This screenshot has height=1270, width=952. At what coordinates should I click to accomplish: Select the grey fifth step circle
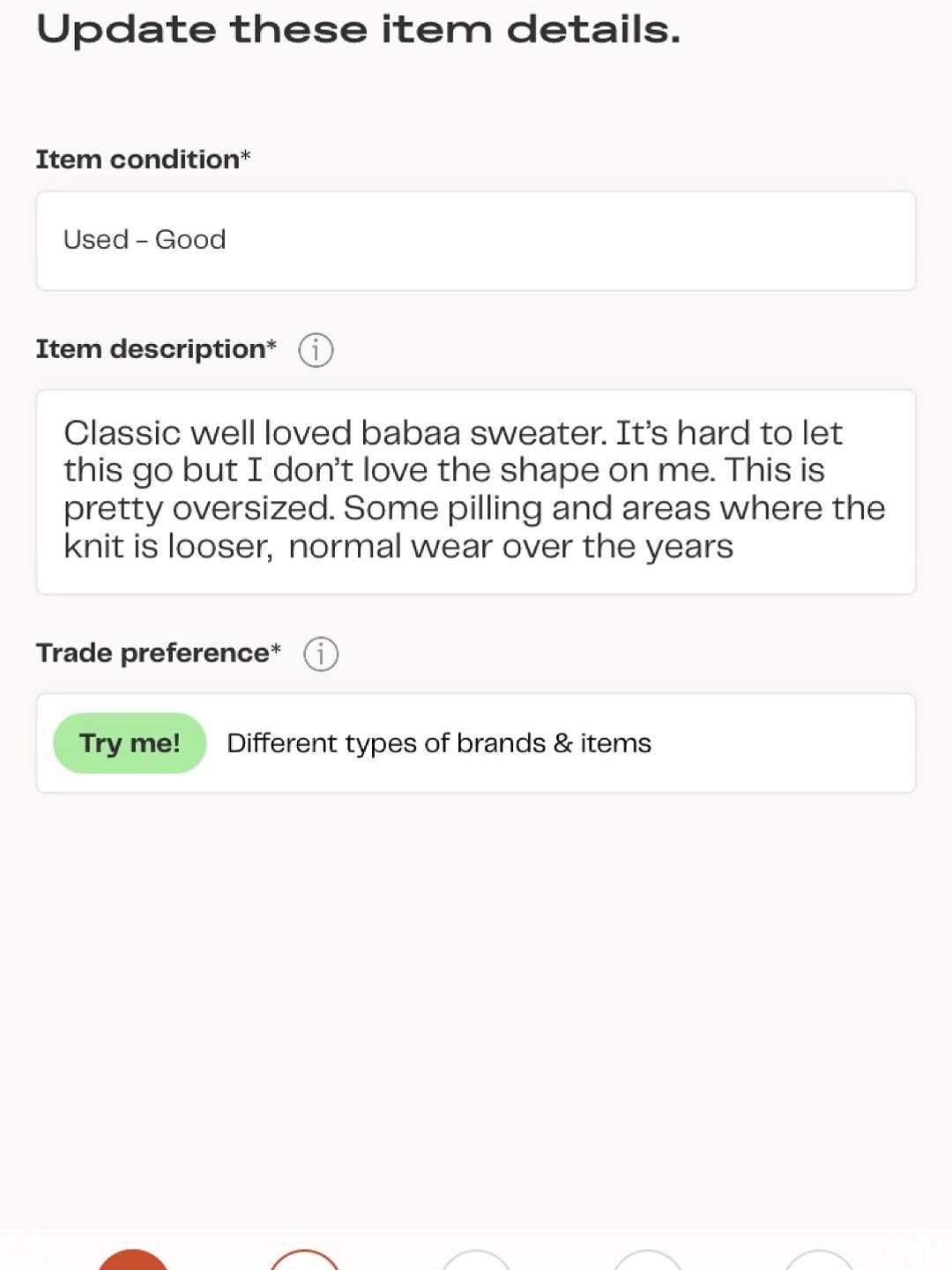click(x=820, y=1260)
